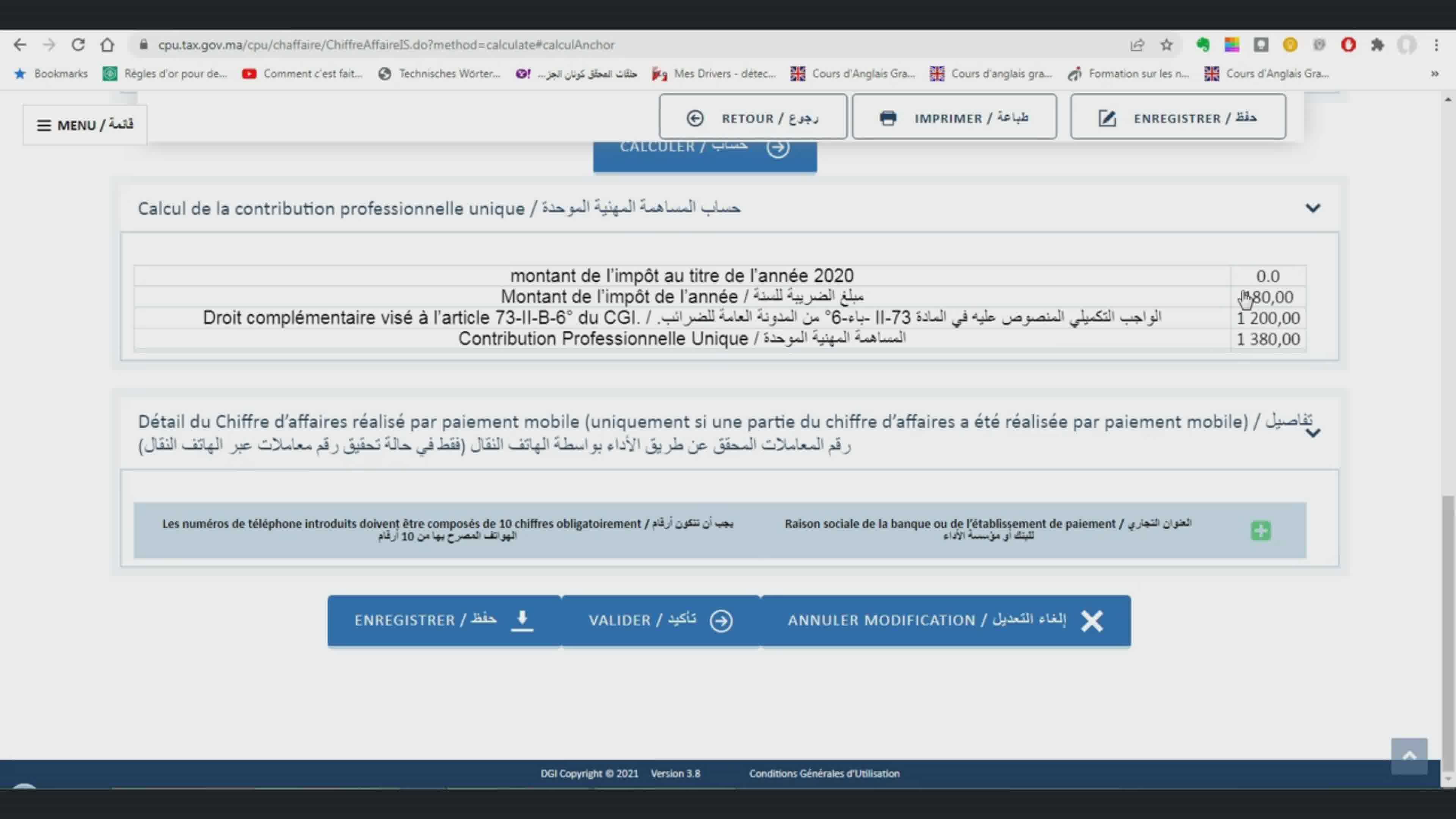Open the Comment c'est fait bookmark

(x=302, y=74)
